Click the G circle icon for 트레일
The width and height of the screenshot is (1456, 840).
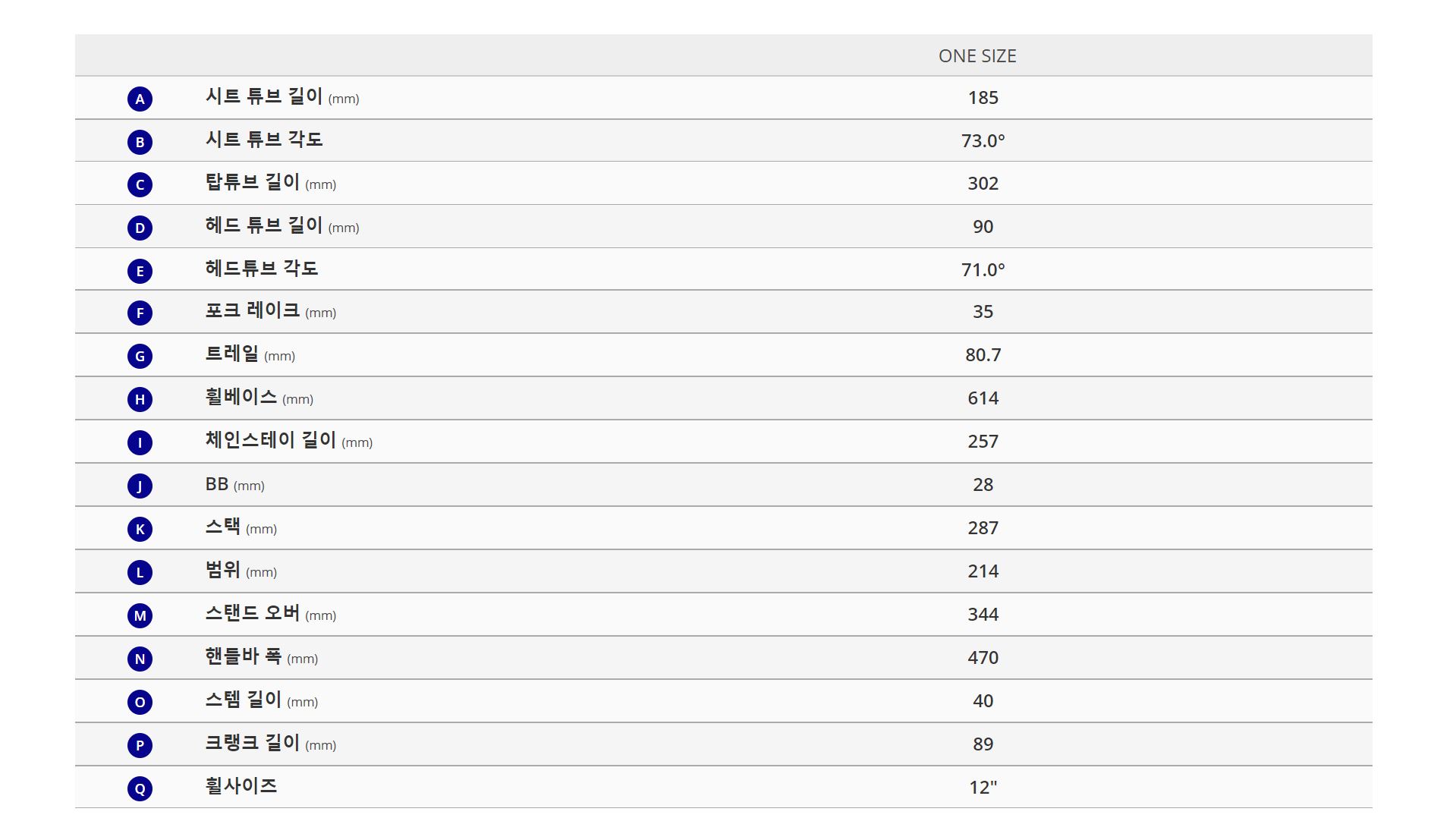(140, 356)
